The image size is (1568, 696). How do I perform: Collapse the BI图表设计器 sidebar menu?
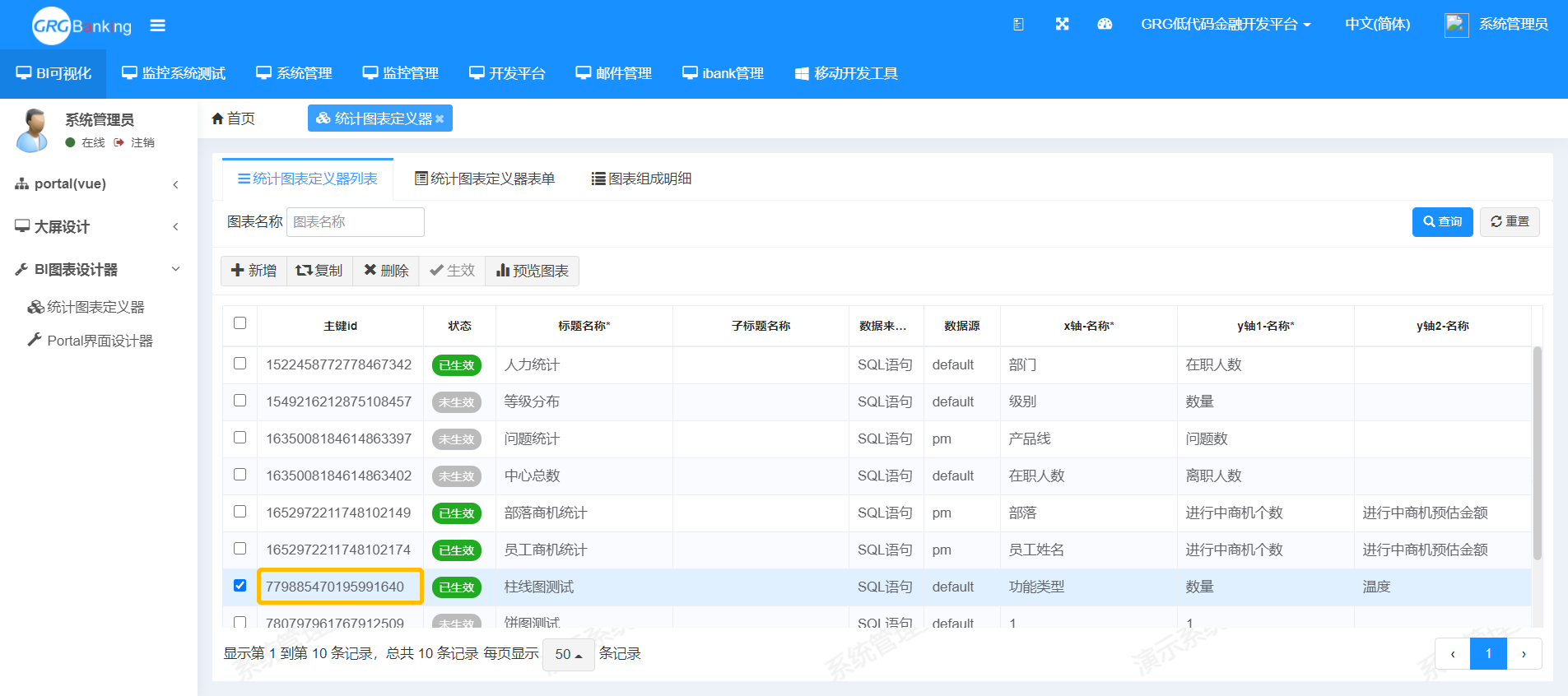coord(99,269)
